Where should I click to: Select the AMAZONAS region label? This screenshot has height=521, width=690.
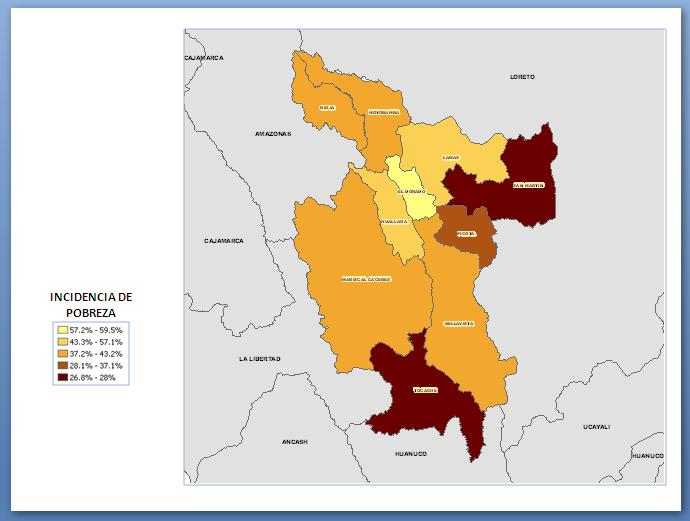tap(272, 133)
